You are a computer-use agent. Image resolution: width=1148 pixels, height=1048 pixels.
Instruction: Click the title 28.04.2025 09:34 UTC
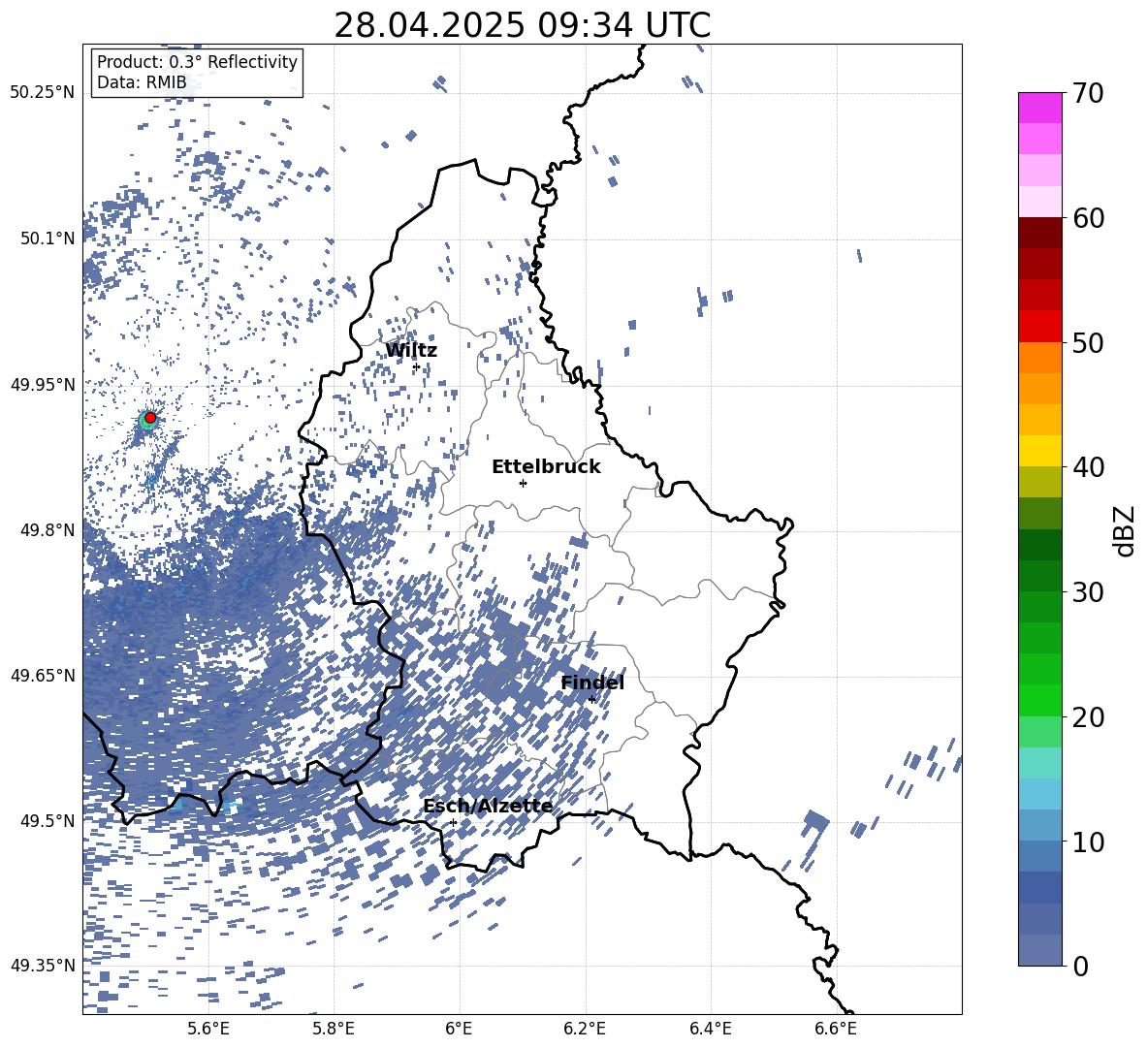click(x=522, y=25)
